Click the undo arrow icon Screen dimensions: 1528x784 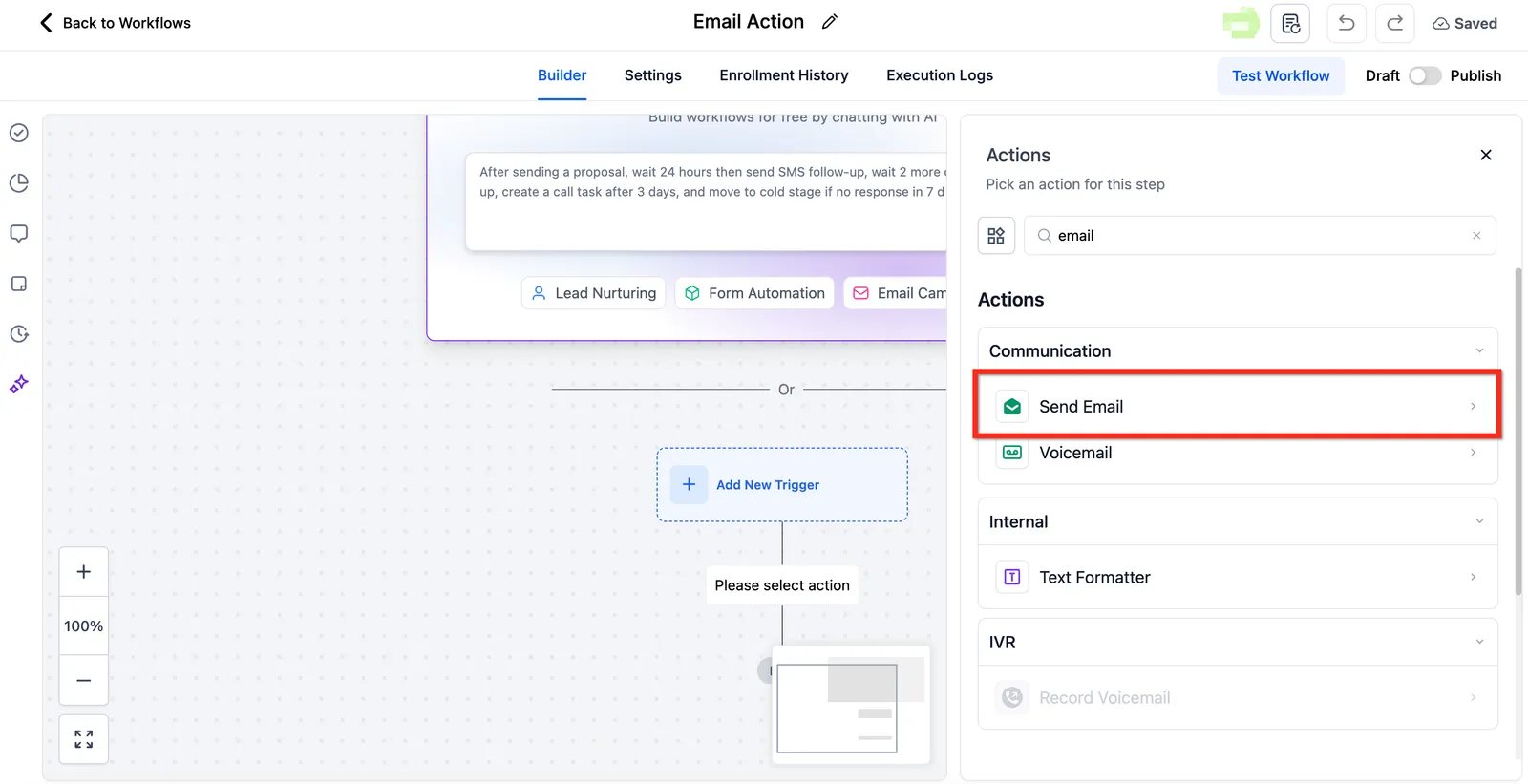click(x=1347, y=23)
